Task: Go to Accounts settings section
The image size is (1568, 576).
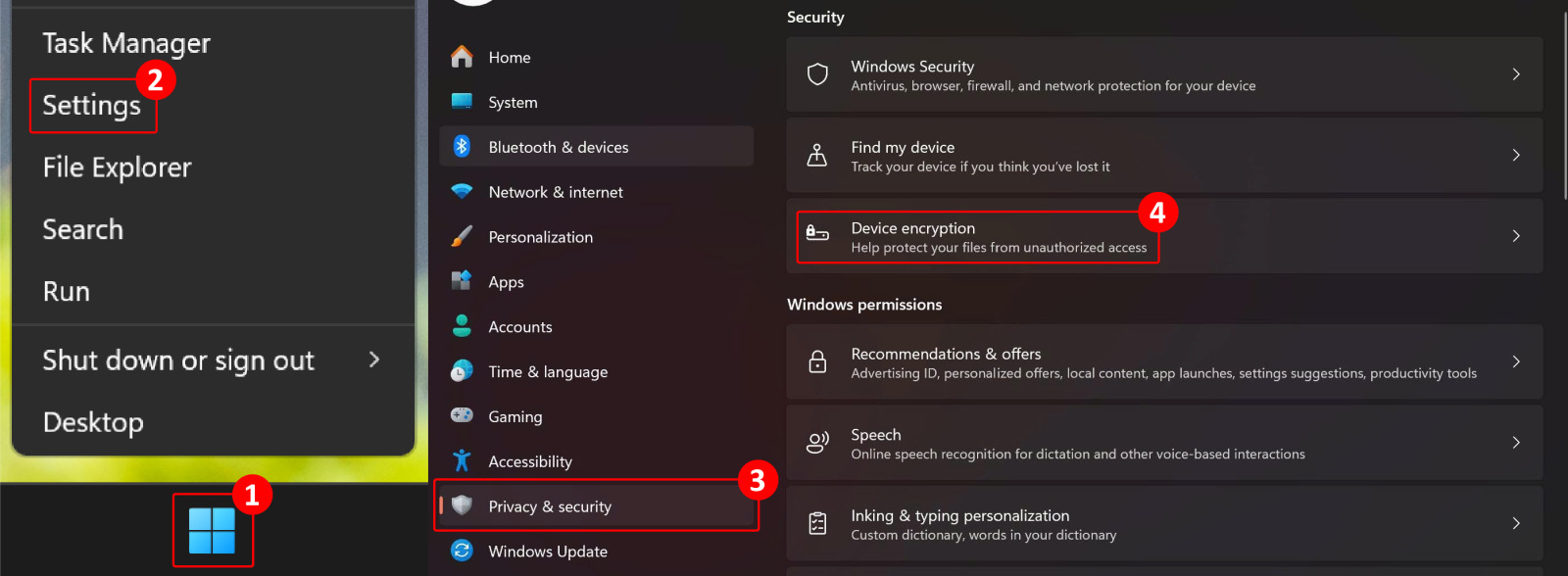Action: (x=520, y=327)
